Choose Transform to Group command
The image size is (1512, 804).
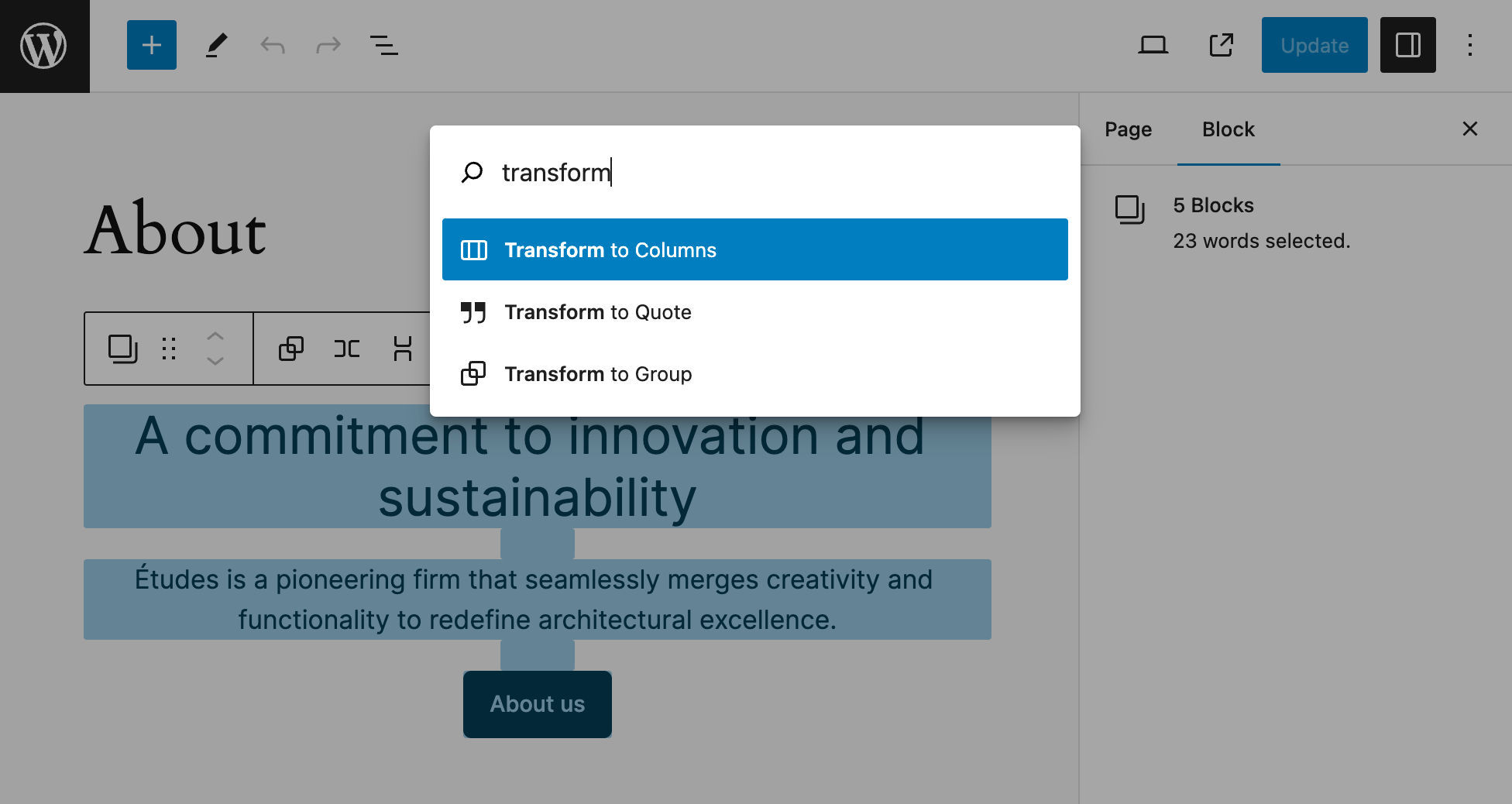[x=754, y=374]
